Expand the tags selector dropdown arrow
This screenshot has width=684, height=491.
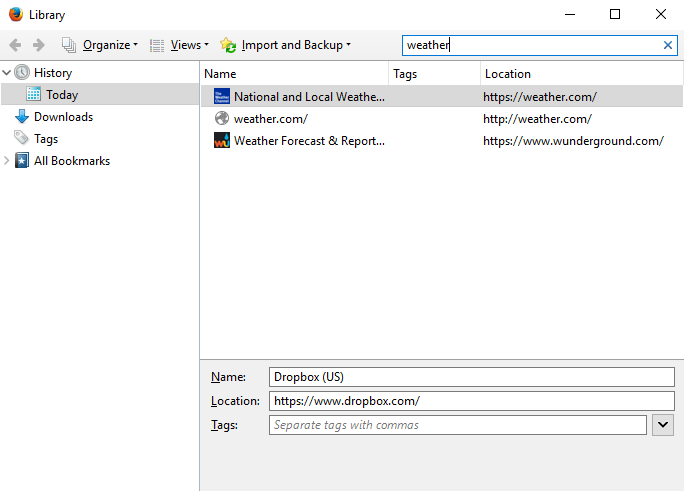pyautogui.click(x=663, y=425)
